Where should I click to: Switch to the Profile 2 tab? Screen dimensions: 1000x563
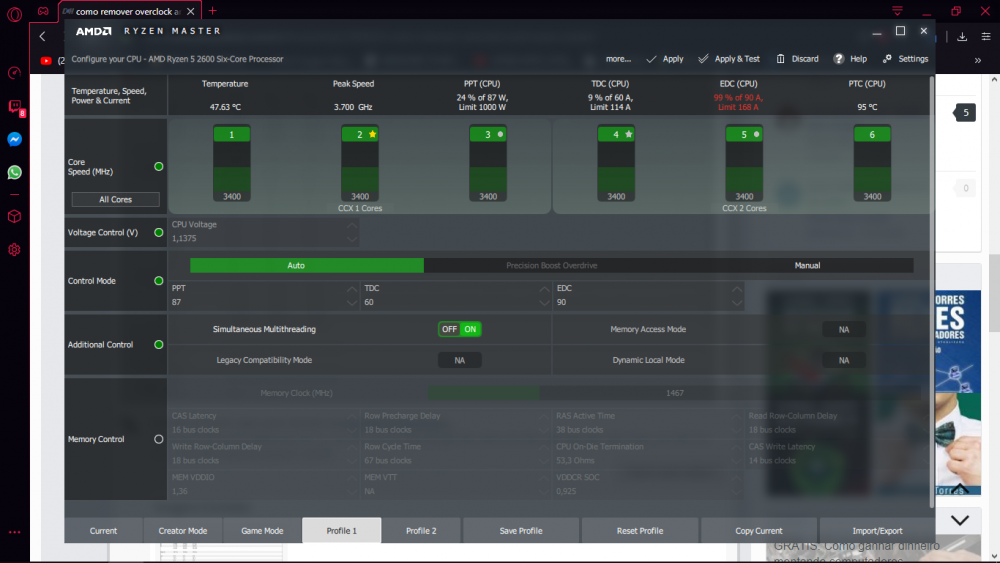pyautogui.click(x=421, y=531)
